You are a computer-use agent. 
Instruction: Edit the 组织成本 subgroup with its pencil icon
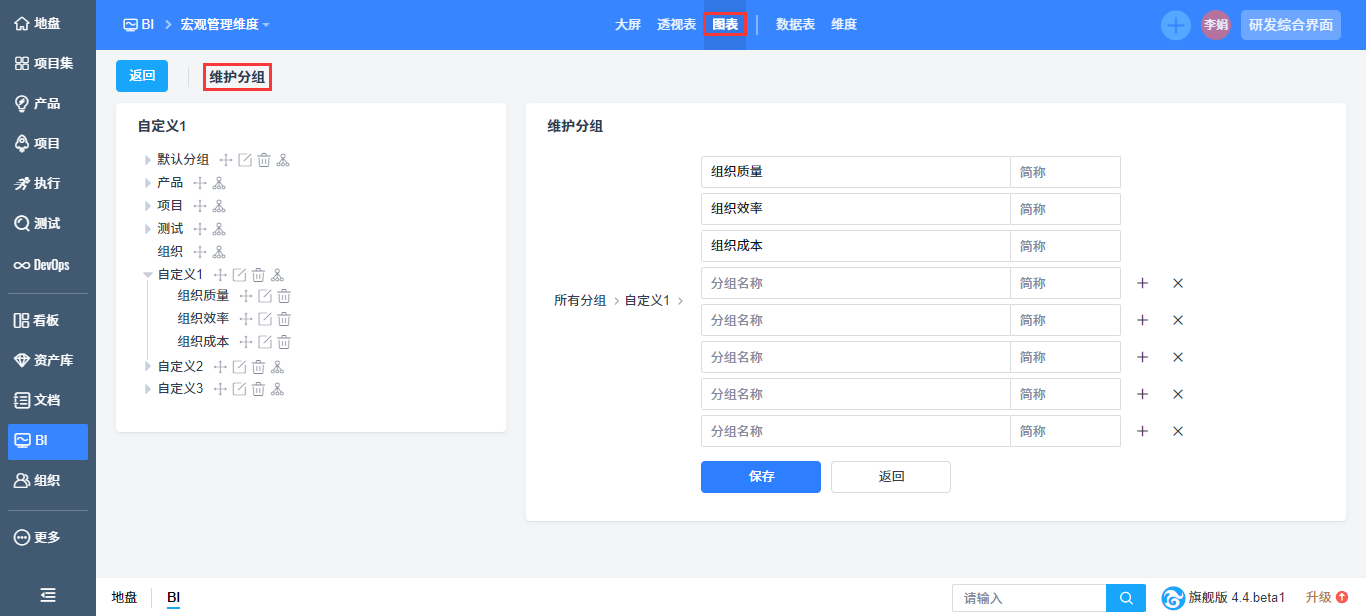coord(265,342)
